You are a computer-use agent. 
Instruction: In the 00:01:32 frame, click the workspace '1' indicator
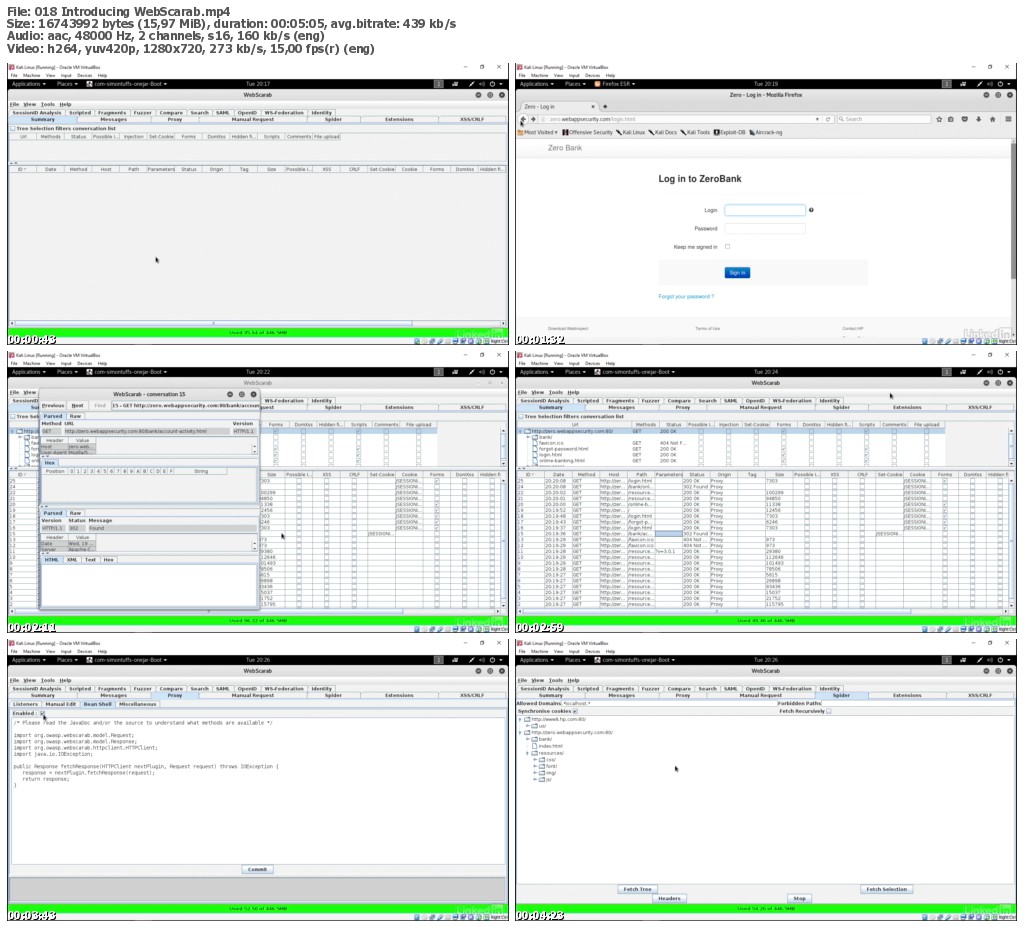pos(946,84)
